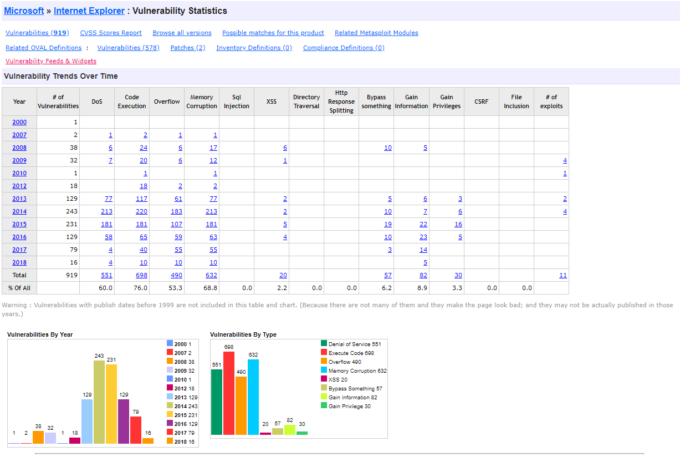
Task: Open the Internet Explorer product link
Action: click(89, 11)
